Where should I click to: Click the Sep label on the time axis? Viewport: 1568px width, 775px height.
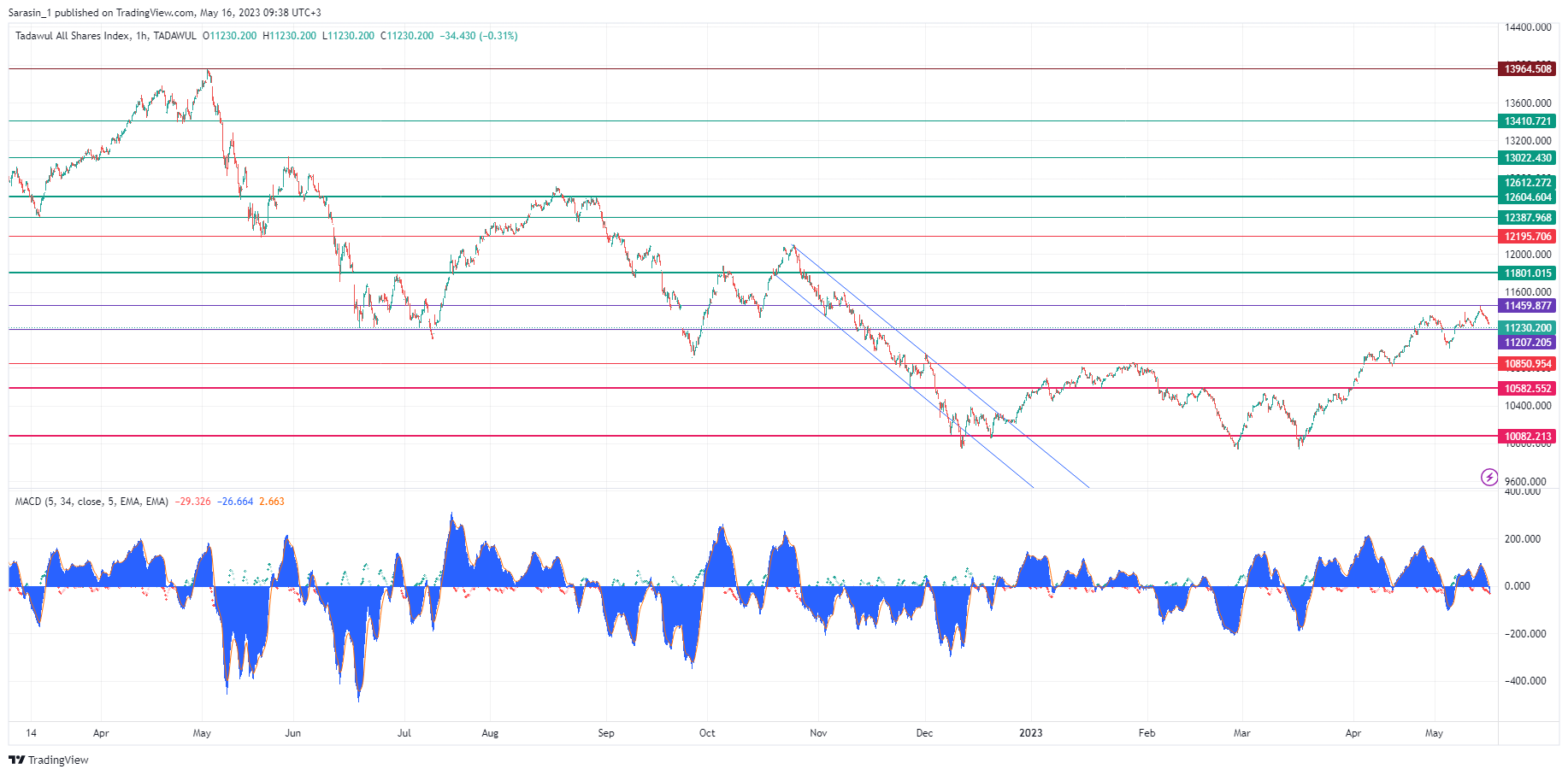[606, 733]
